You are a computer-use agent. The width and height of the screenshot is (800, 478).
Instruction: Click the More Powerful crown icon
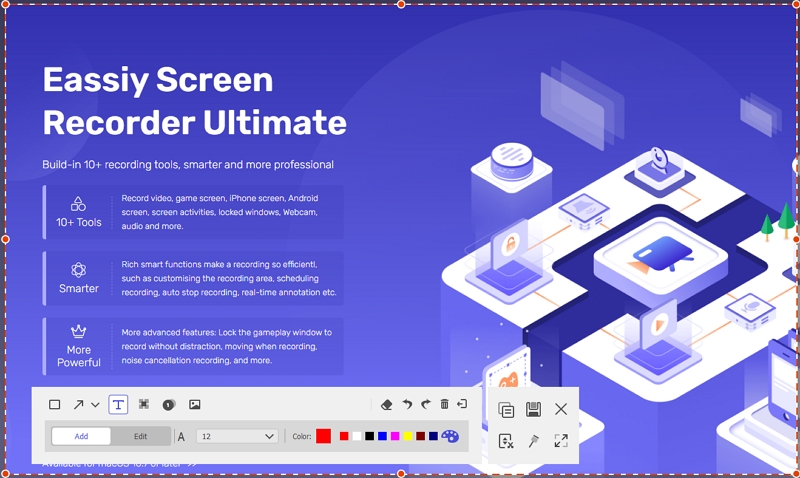(78, 332)
